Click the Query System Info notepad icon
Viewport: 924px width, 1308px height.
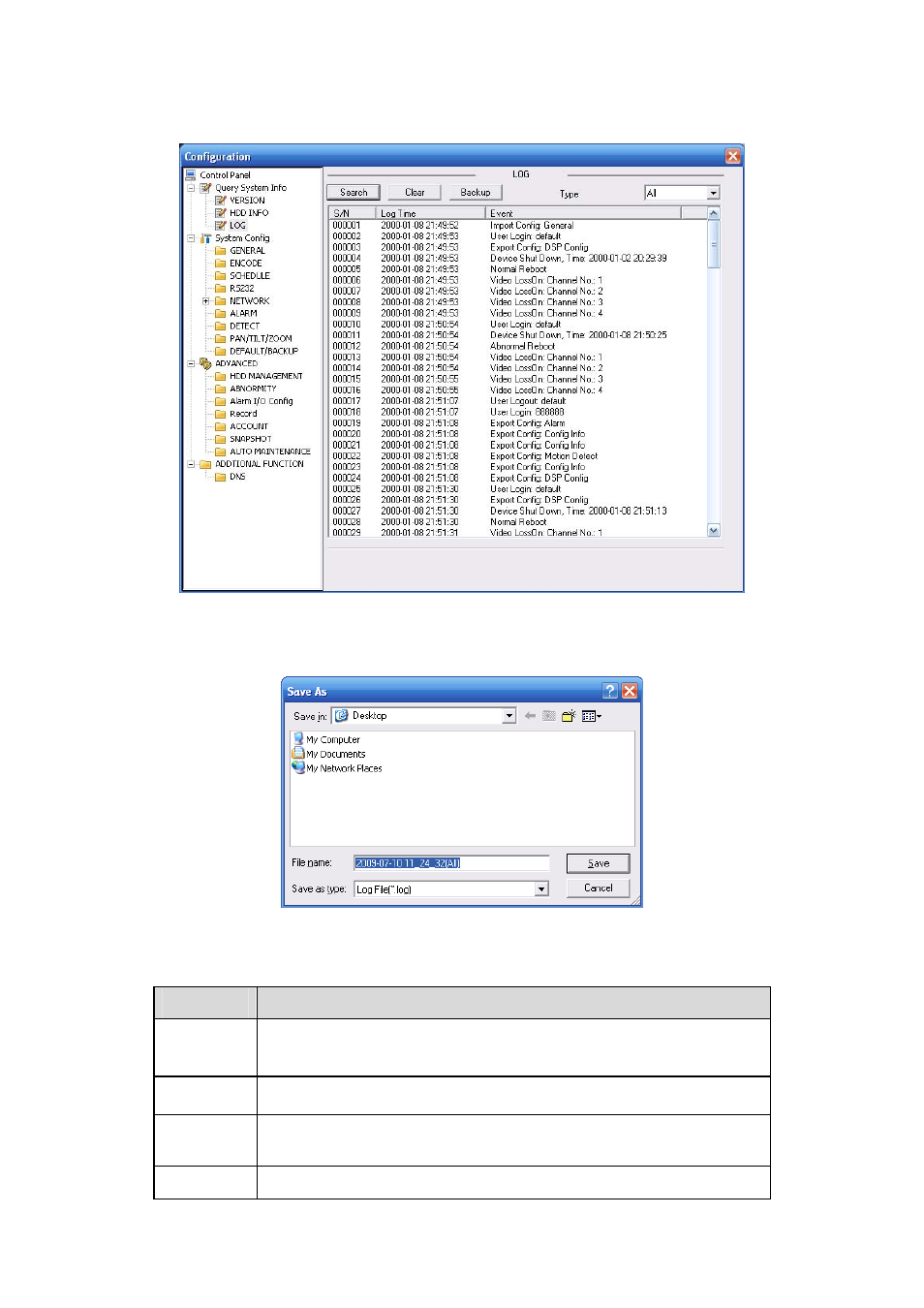[205, 188]
